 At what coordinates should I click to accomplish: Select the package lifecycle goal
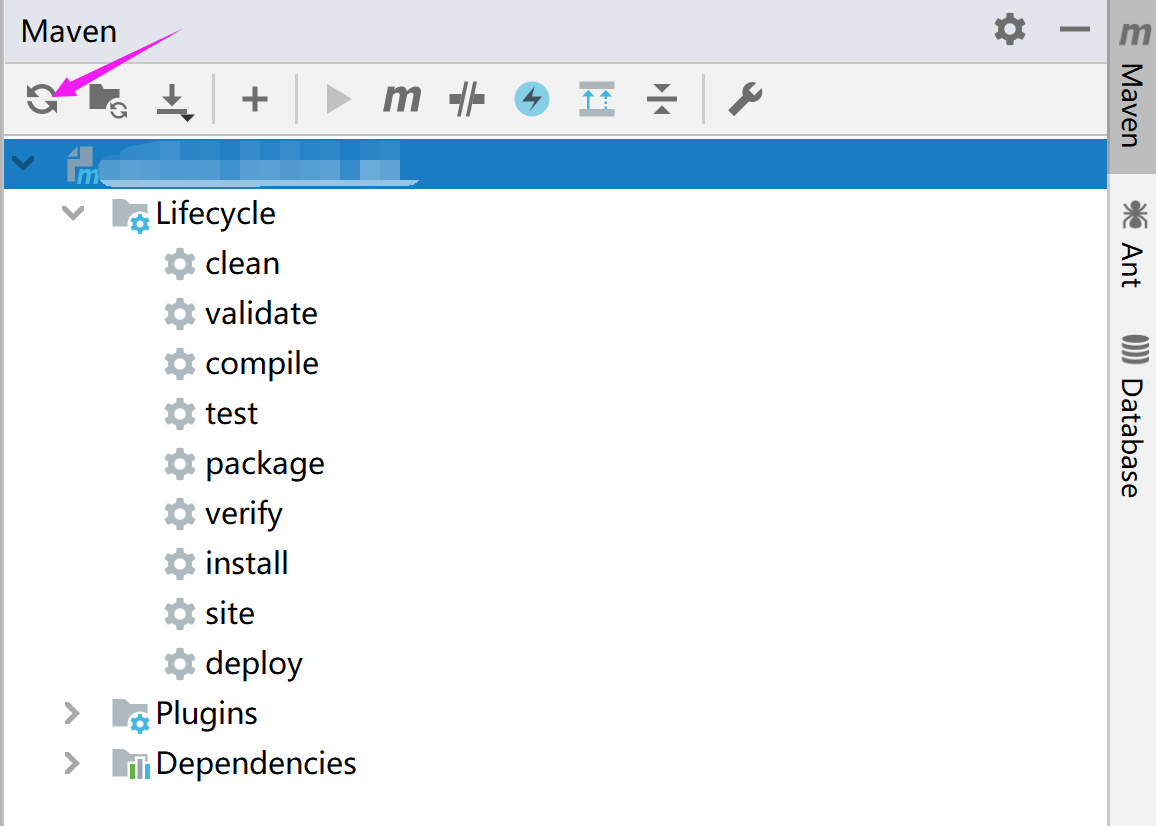265,464
